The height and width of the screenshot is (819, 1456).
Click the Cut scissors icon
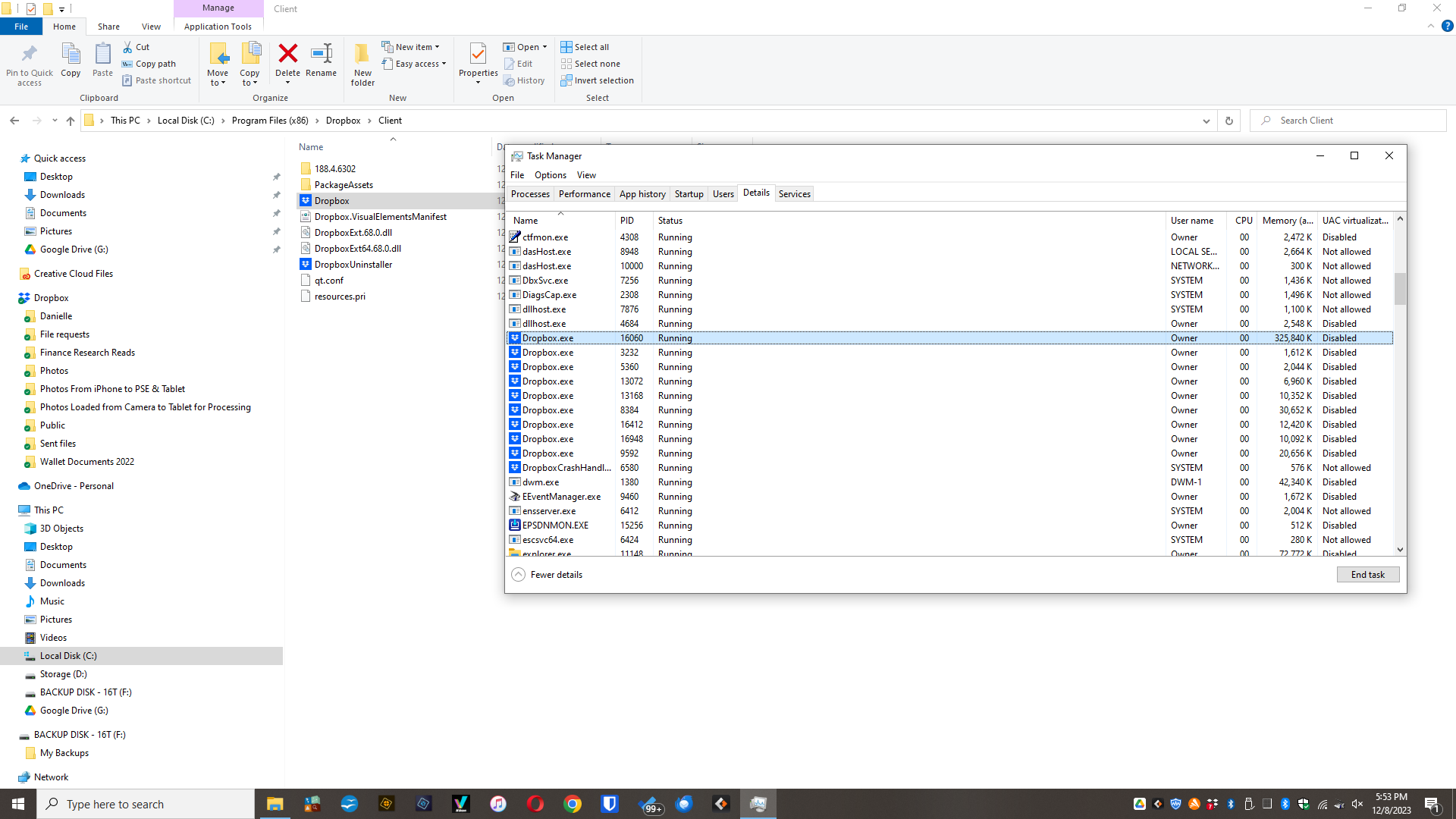(128, 47)
